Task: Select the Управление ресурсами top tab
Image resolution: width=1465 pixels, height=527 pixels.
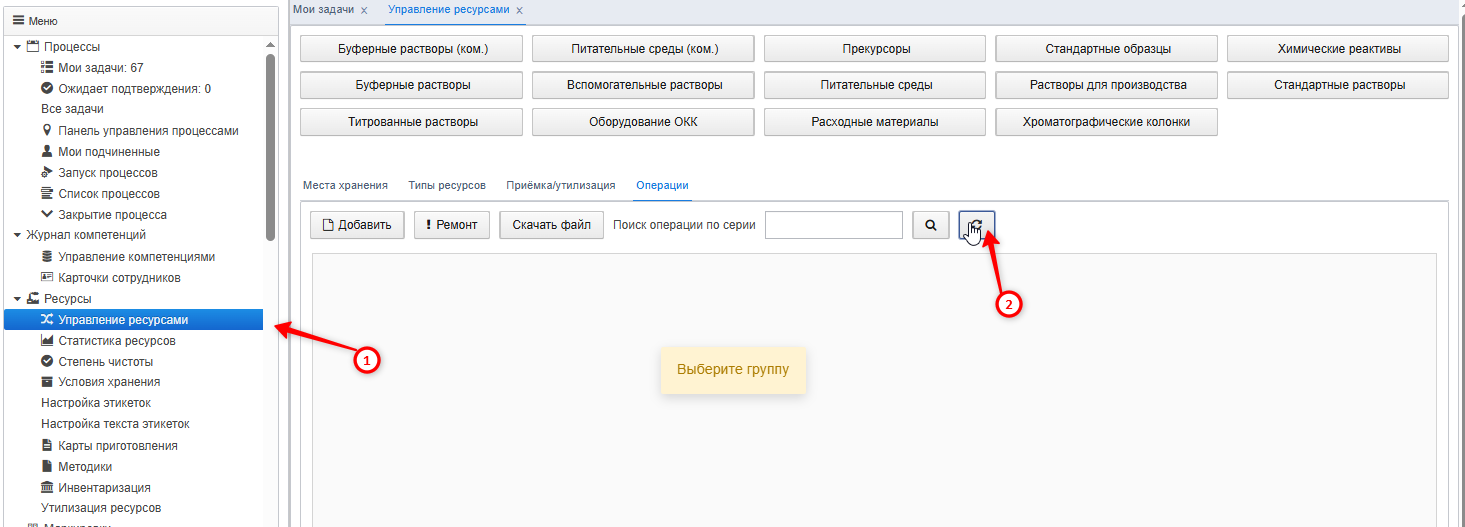Action: tap(449, 10)
